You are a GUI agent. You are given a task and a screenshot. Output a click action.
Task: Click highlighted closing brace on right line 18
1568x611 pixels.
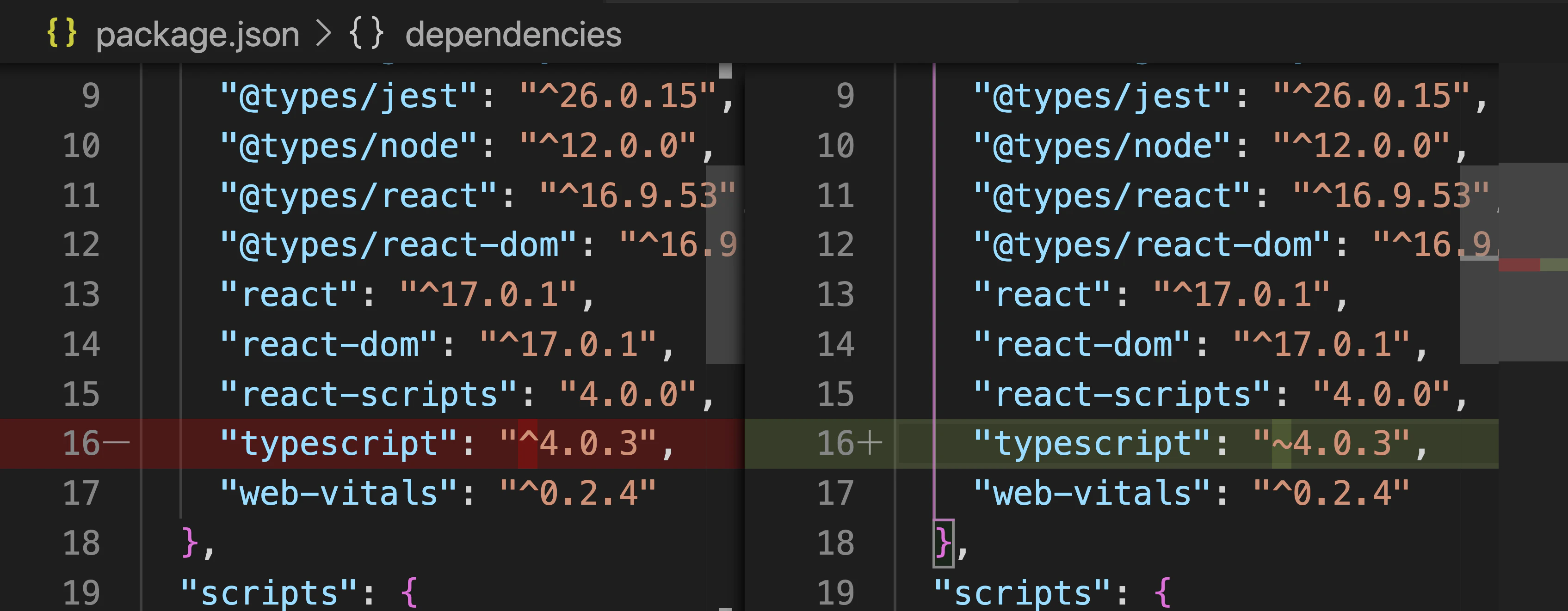pos(944,542)
